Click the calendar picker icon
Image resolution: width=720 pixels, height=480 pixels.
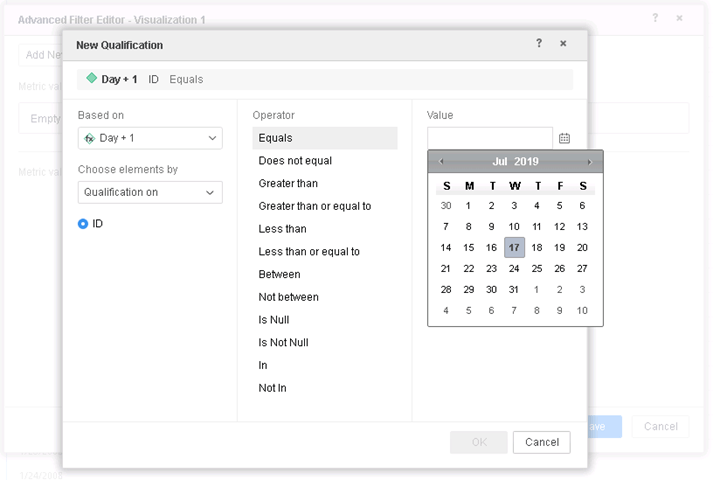564,138
